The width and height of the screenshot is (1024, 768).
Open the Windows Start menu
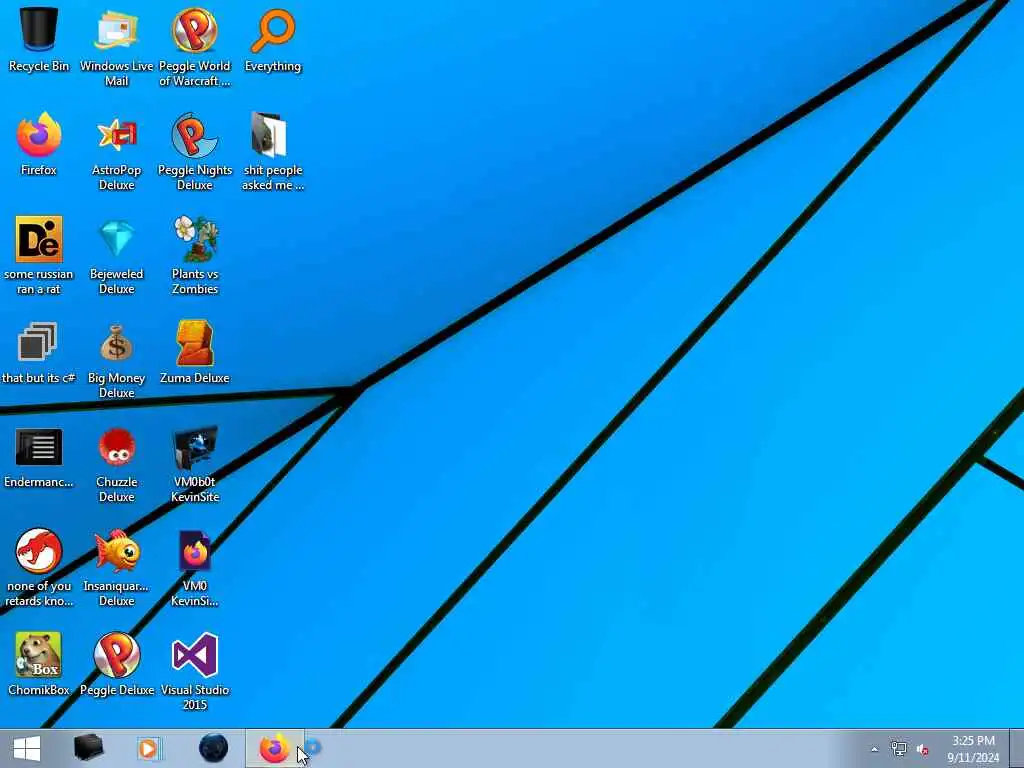pos(27,748)
